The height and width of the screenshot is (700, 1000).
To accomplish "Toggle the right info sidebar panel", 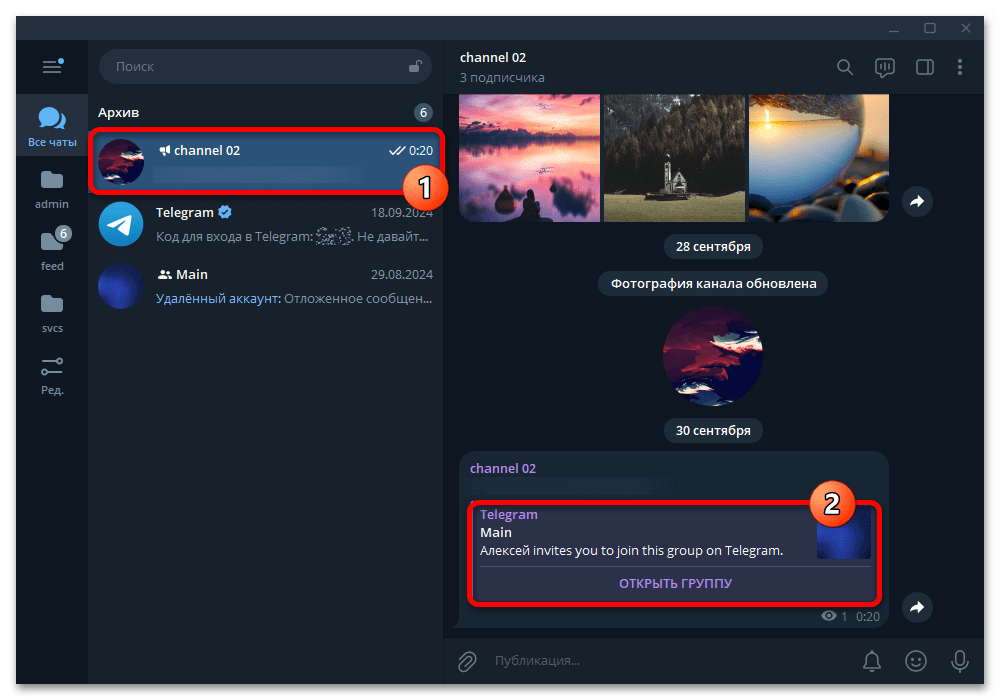I will pyautogui.click(x=925, y=67).
